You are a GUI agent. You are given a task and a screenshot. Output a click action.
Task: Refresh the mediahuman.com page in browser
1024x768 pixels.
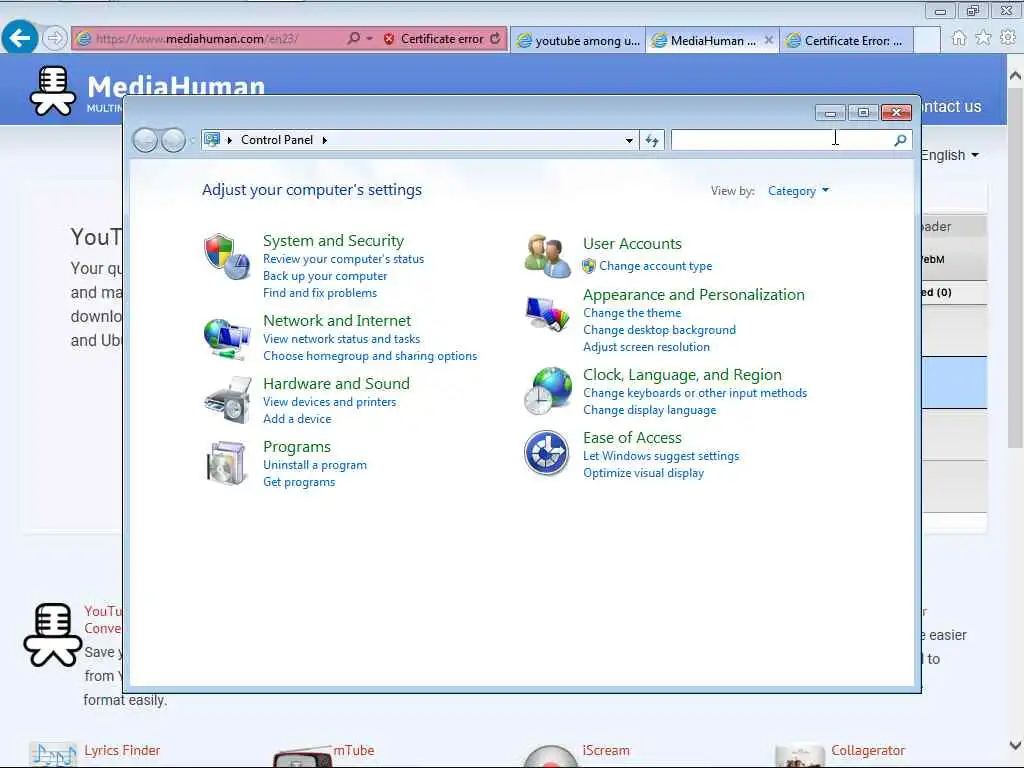[496, 39]
